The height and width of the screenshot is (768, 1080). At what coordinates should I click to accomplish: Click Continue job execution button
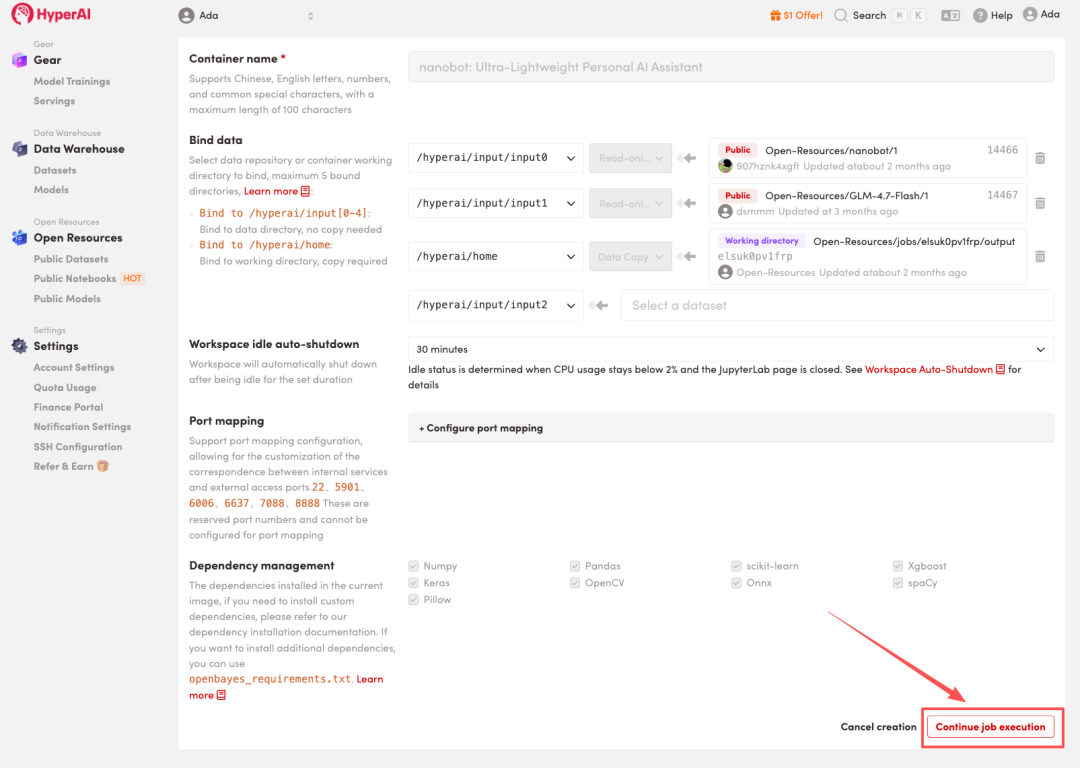click(990, 727)
